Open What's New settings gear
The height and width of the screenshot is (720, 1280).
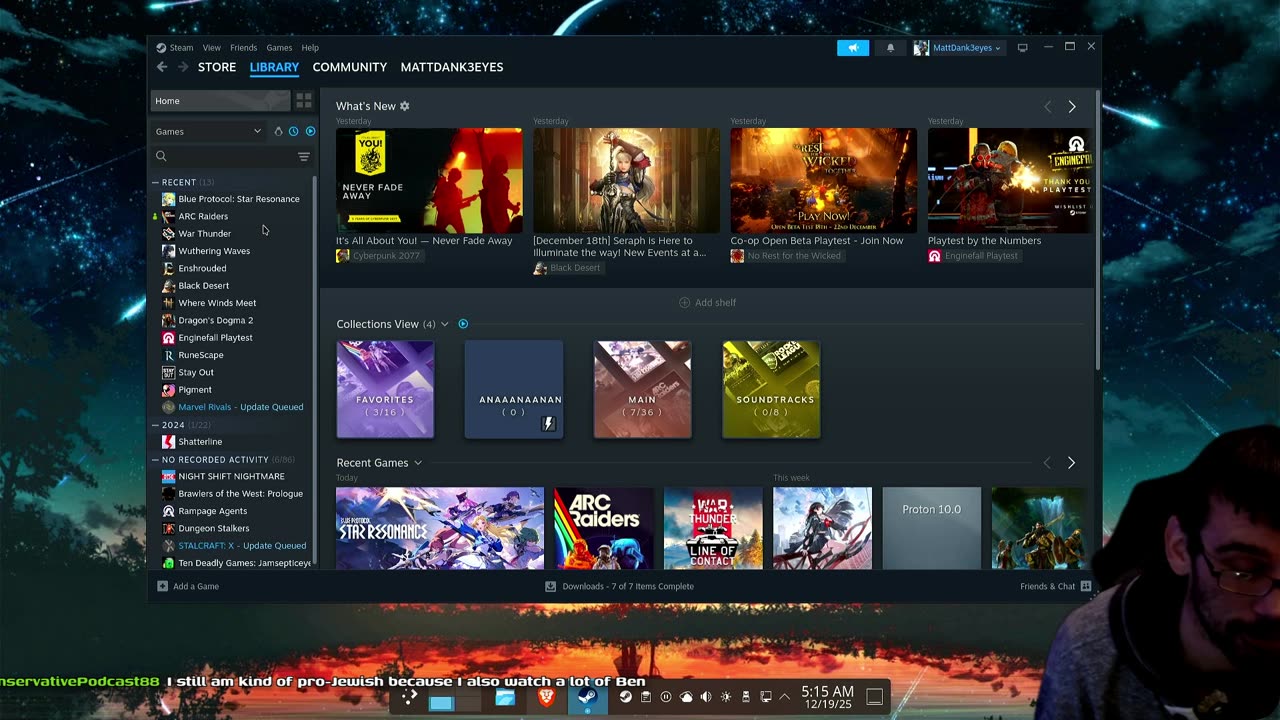[405, 106]
